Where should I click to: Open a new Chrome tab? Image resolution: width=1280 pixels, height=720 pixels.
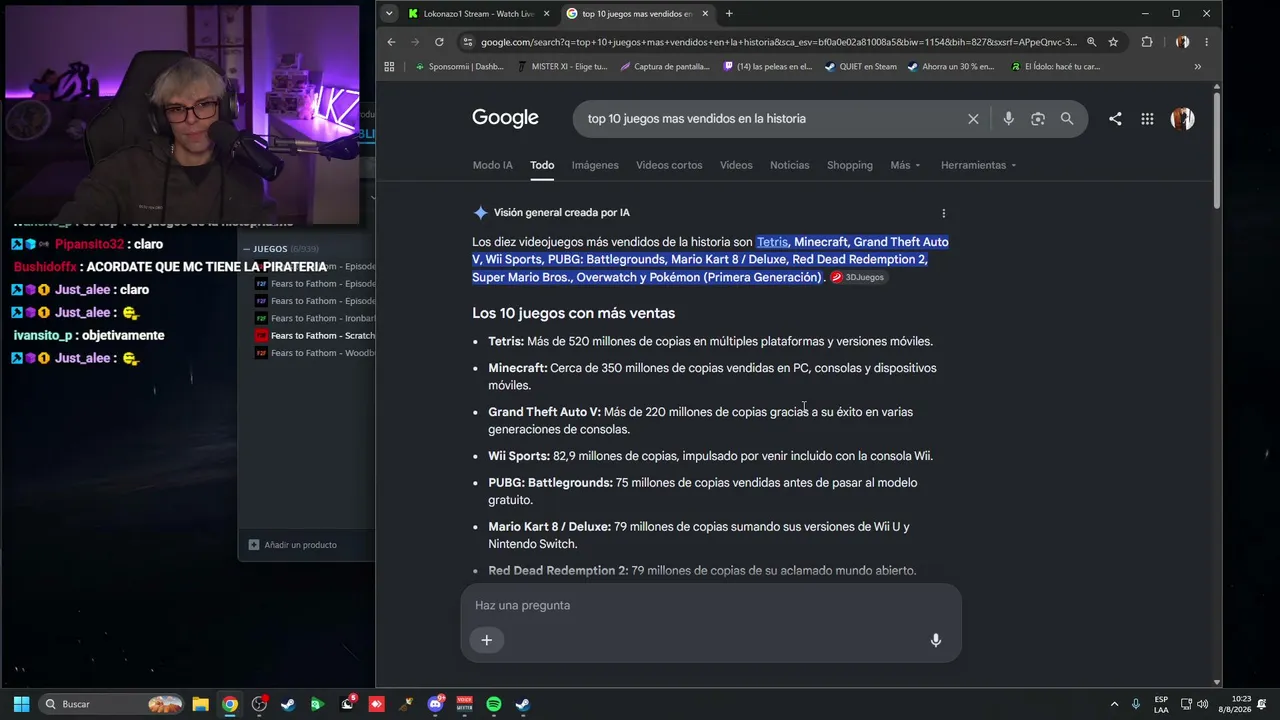729,14
